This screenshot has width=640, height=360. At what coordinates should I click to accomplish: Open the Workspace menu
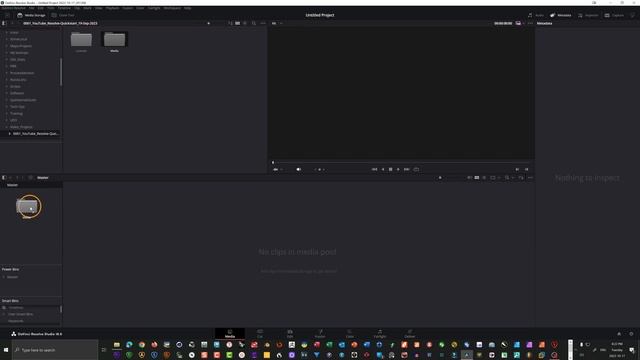point(172,8)
